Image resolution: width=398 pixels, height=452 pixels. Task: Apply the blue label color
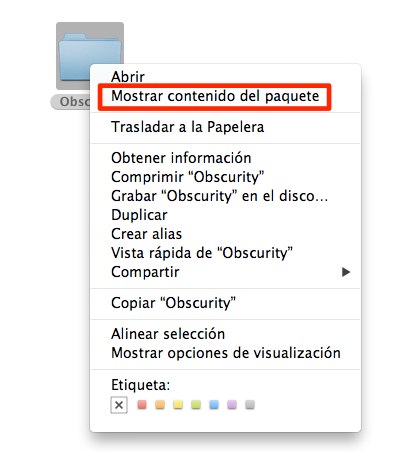click(214, 405)
